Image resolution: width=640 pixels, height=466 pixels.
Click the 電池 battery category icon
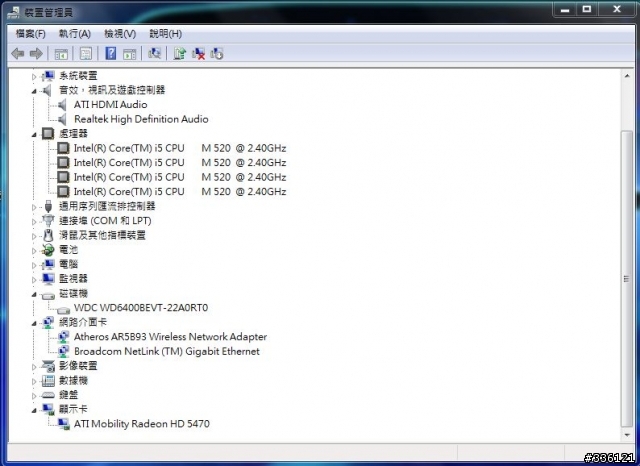pyautogui.click(x=48, y=249)
